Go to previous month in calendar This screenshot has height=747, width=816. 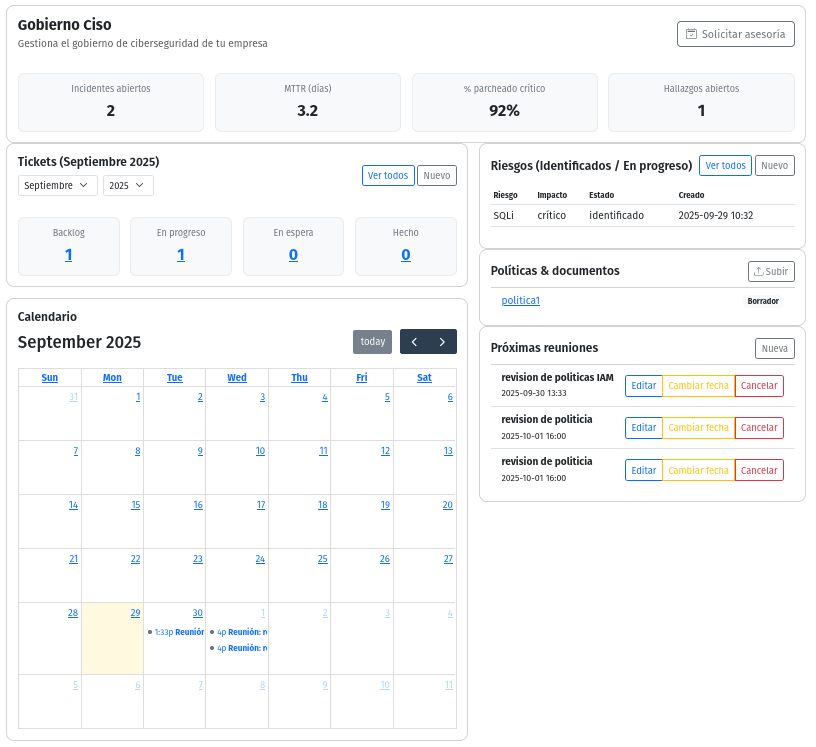pos(414,342)
